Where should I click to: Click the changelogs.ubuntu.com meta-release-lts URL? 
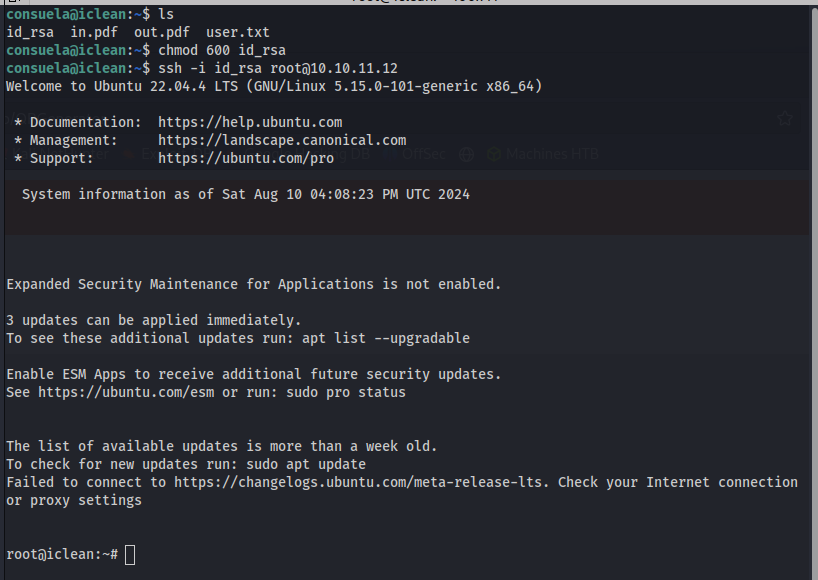click(x=358, y=482)
